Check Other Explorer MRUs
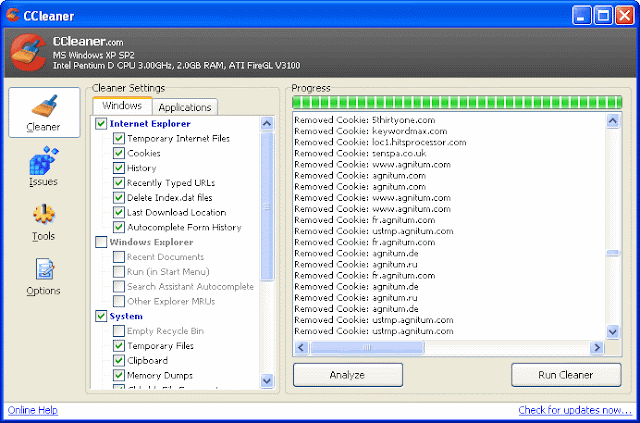The height and width of the screenshot is (423, 640). click(119, 301)
